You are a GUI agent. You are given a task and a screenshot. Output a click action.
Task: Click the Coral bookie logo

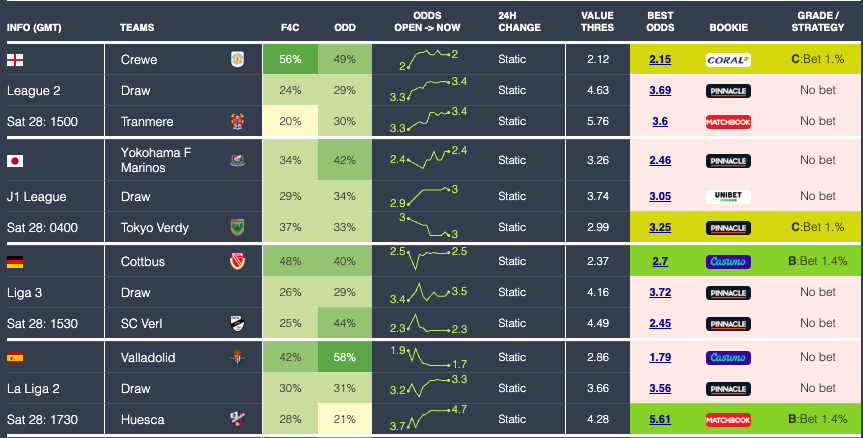[728, 60]
